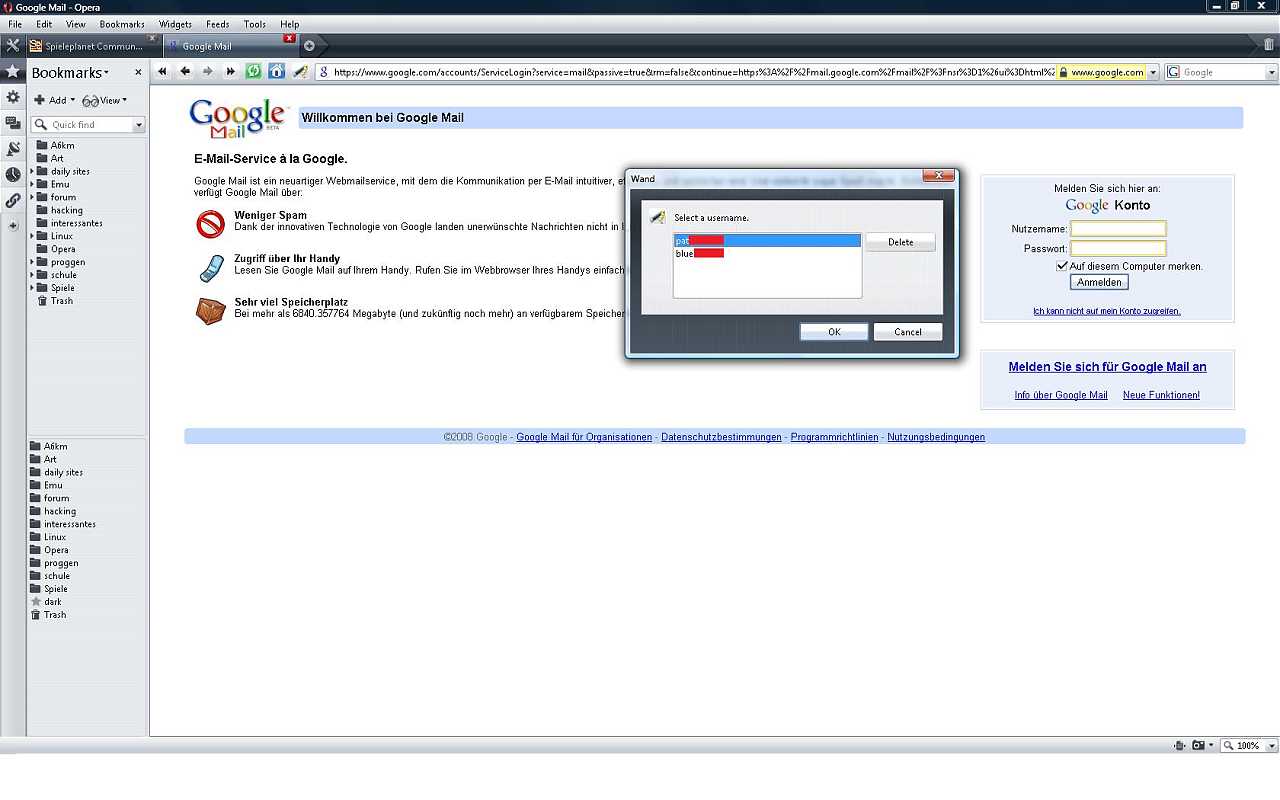Switch to the Spieleplanet Community tab

click(92, 46)
